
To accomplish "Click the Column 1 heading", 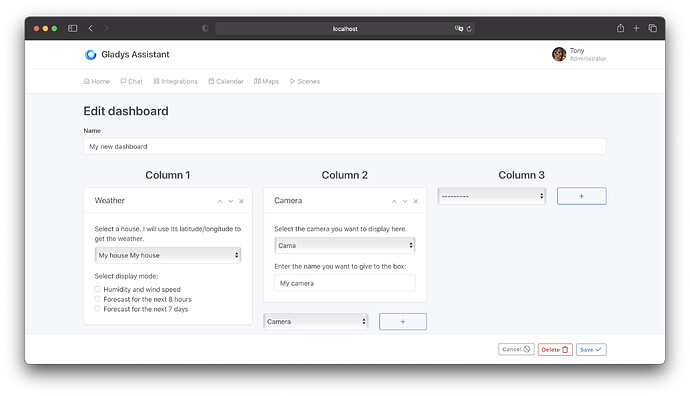I will 168,175.
